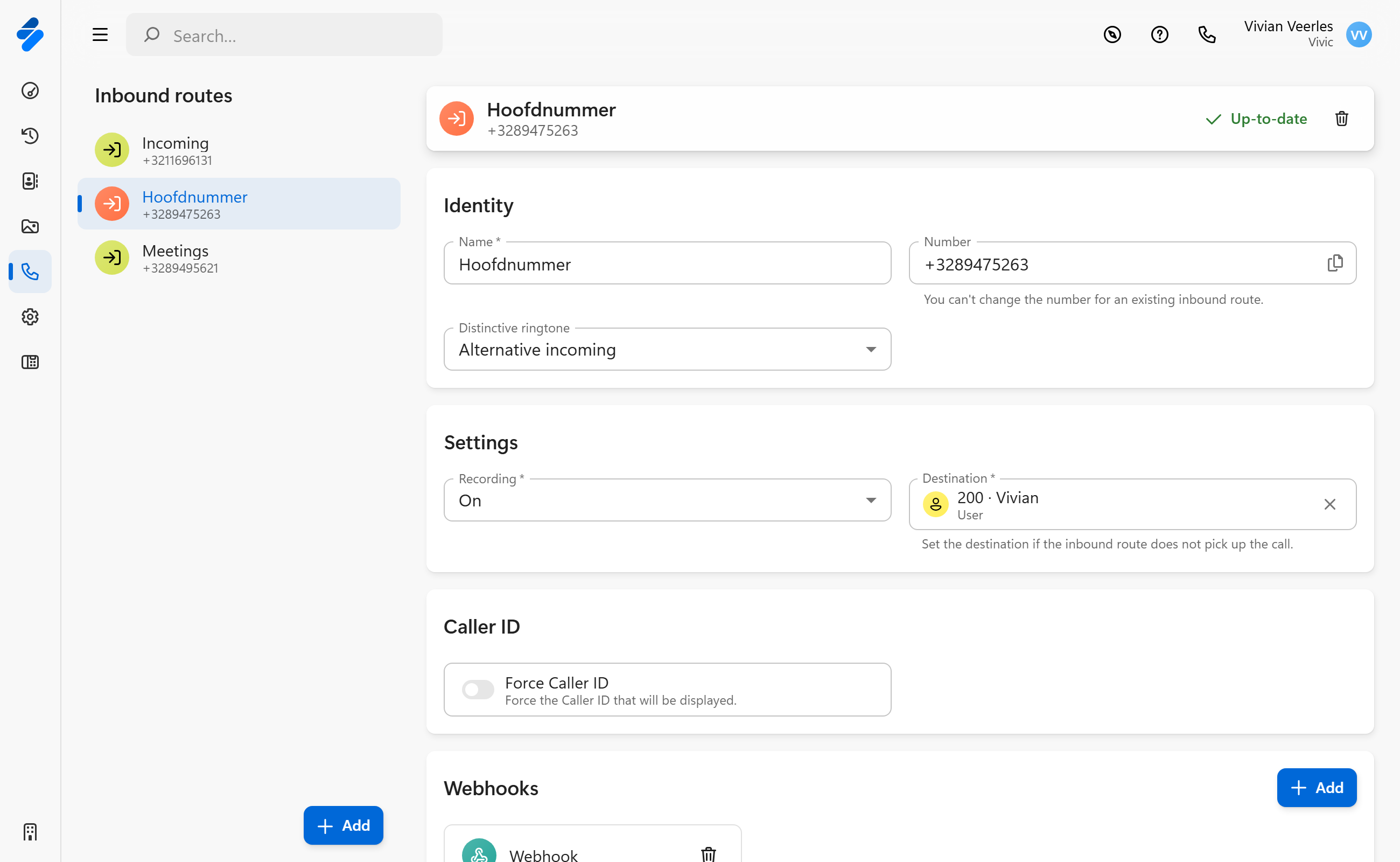Copy the number with clipboard icon
Screen dimensions: 1400x862
1334,263
